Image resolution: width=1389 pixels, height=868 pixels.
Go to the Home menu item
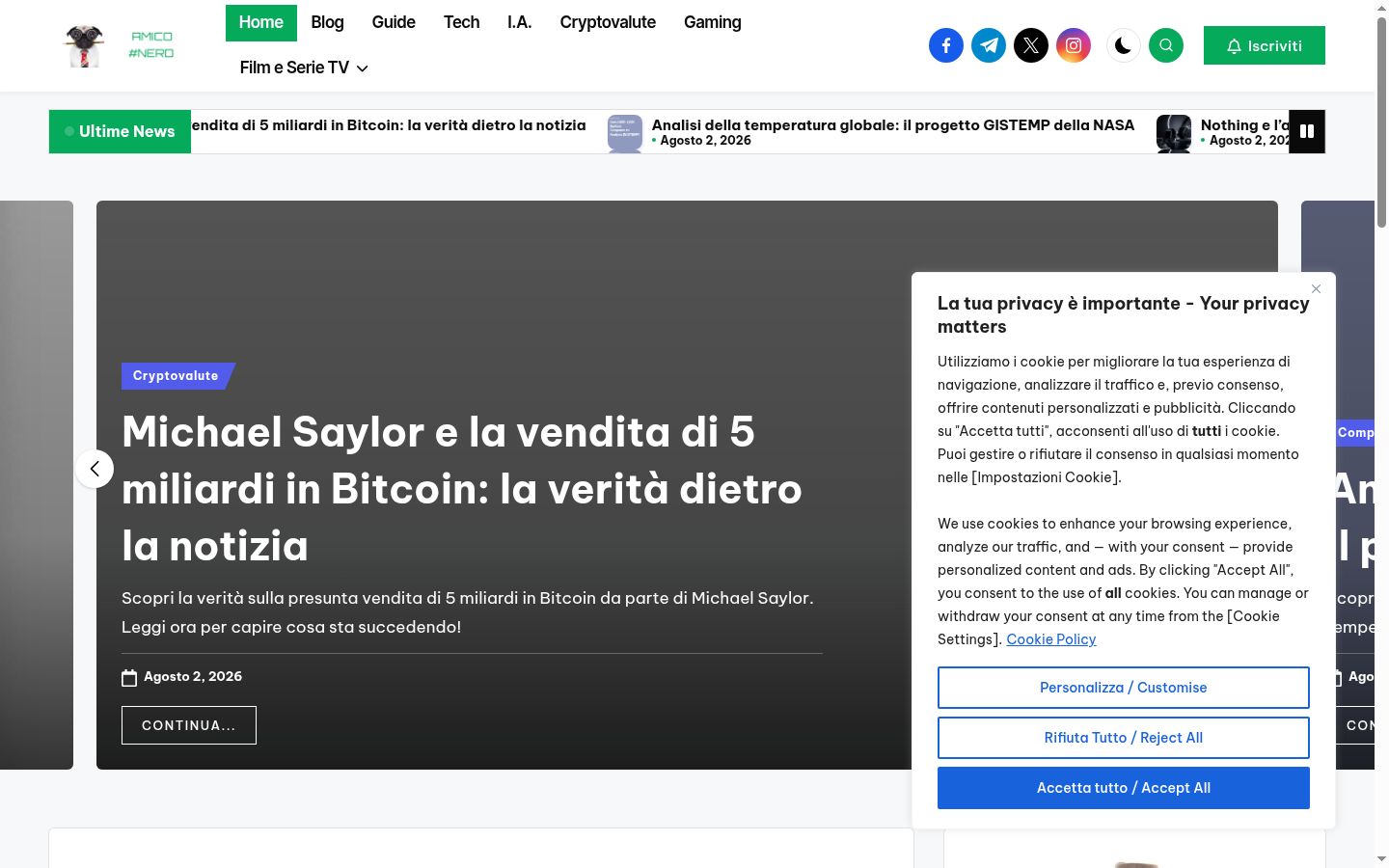[260, 22]
